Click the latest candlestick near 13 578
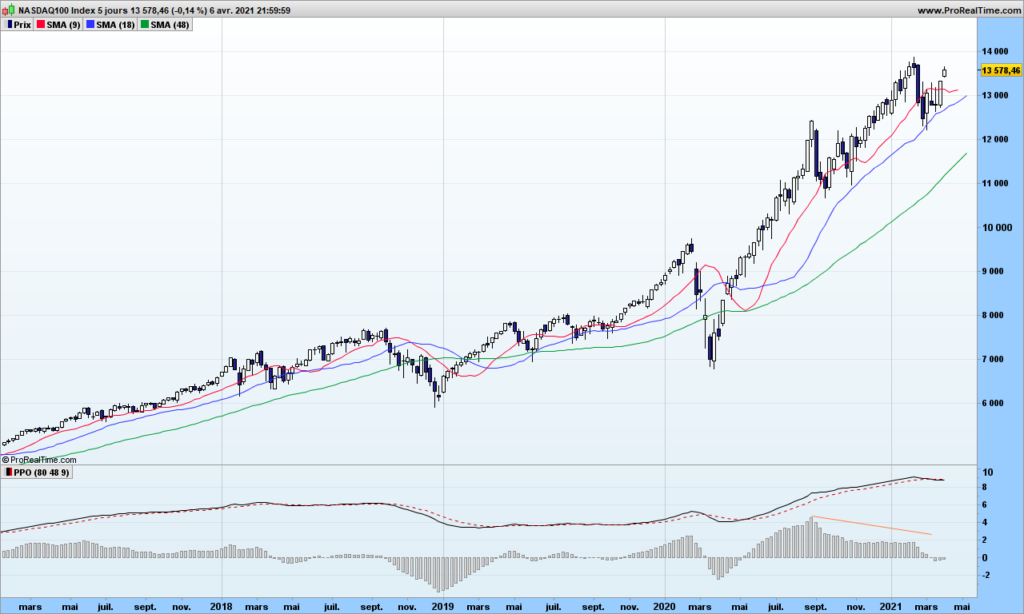Viewport: 1024px width, 614px height. click(x=944, y=72)
